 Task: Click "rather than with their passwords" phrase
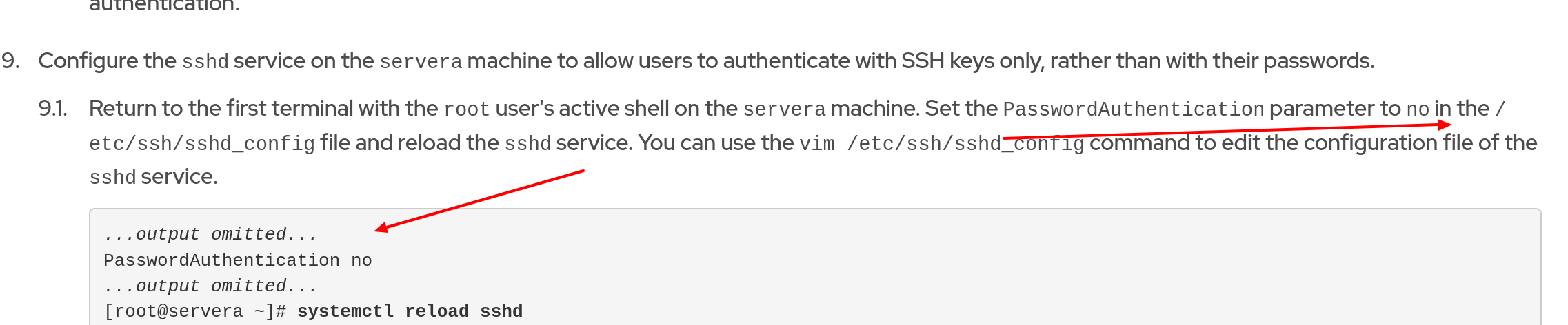(1212, 61)
